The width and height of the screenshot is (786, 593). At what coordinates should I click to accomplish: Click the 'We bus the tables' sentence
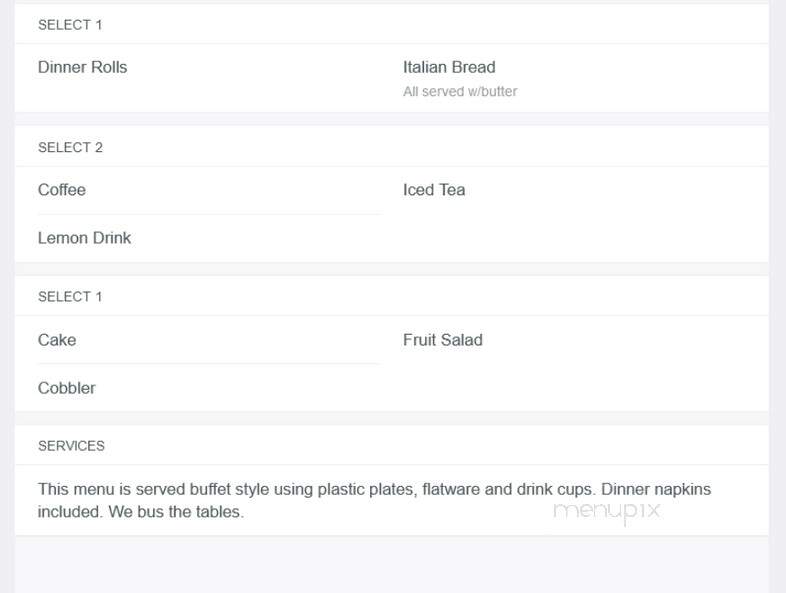tap(176, 512)
